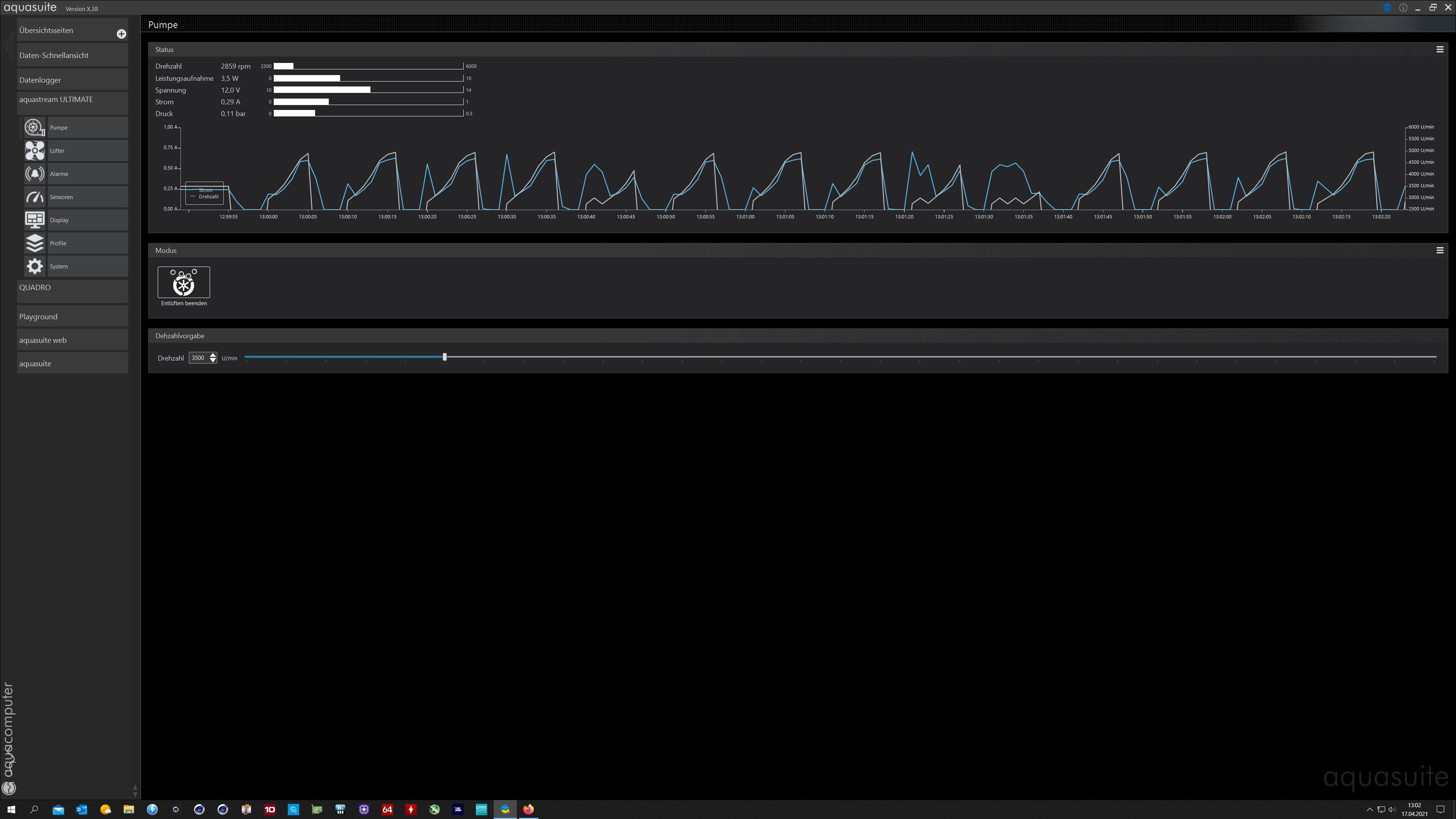Open the Sensoren gauge icon
The image size is (1456, 819).
tap(35, 197)
